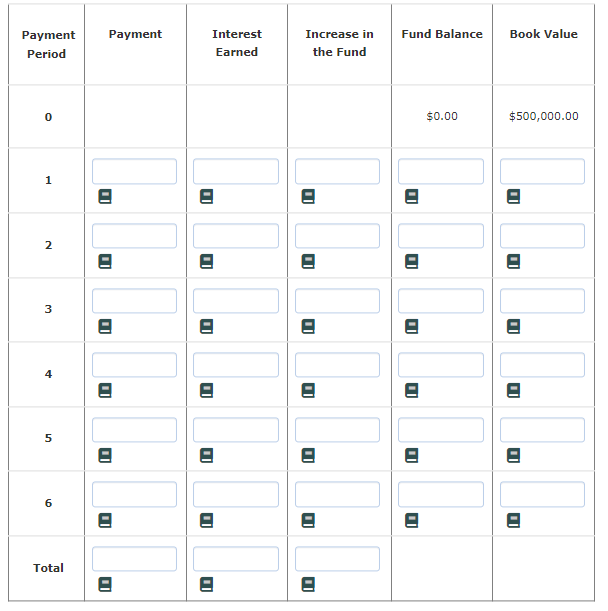Select the period 2 Increase in the Fund field
This screenshot has width=608, height=611.
(338, 236)
